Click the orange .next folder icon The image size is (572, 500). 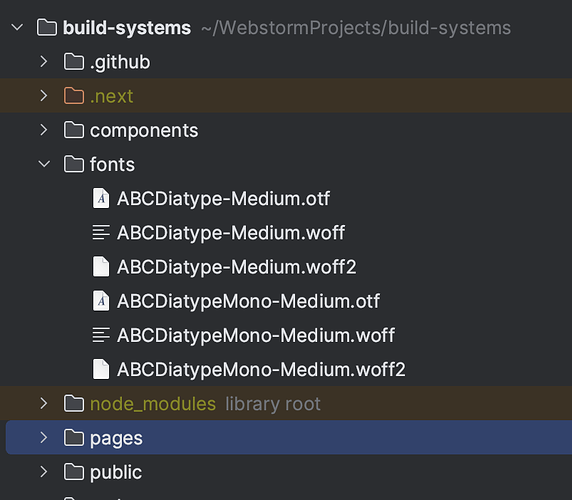74,96
